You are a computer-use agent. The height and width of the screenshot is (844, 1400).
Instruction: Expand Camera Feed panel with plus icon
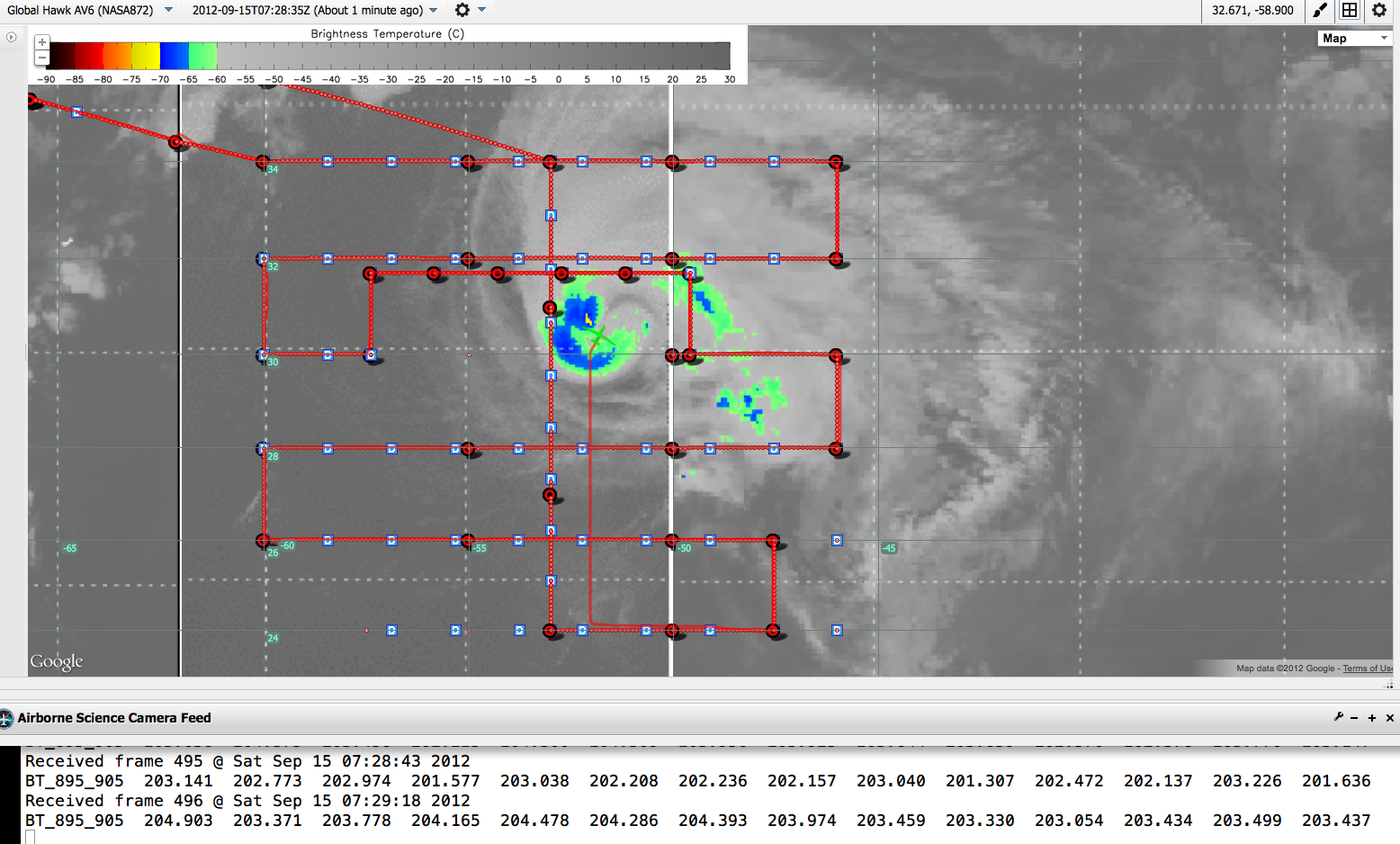point(1372,718)
